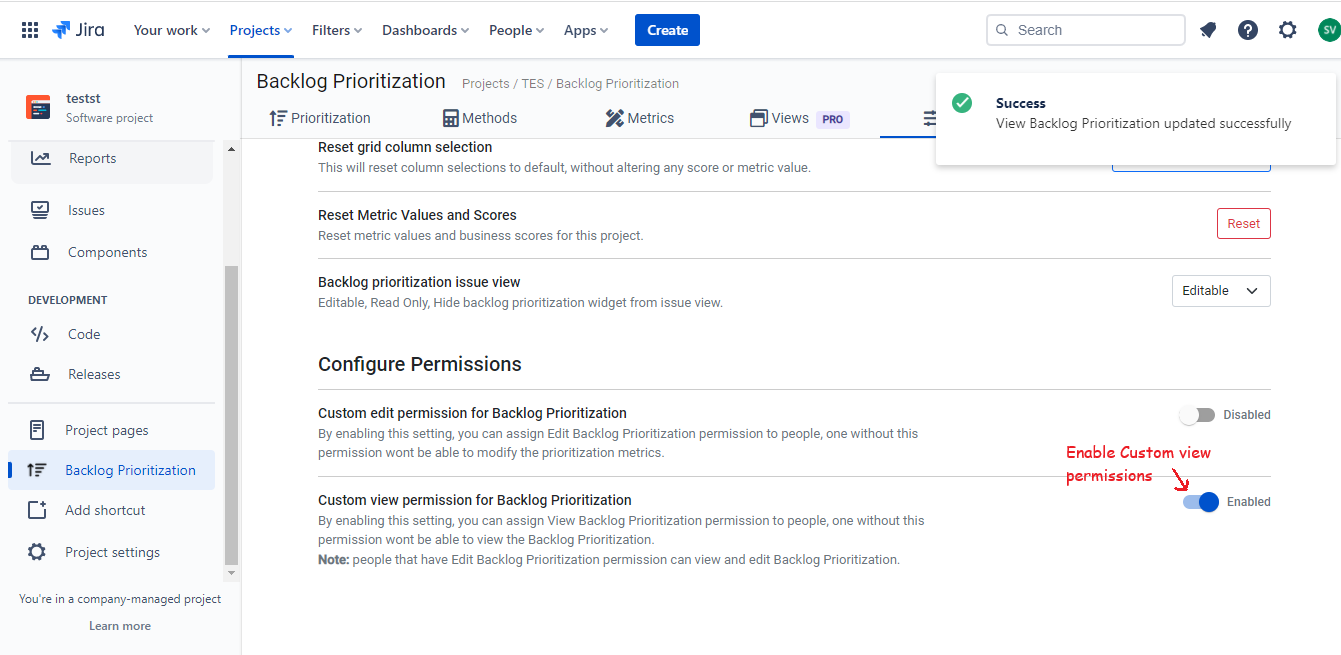Click the blue Create button
This screenshot has height=655, width=1341.
pos(667,30)
